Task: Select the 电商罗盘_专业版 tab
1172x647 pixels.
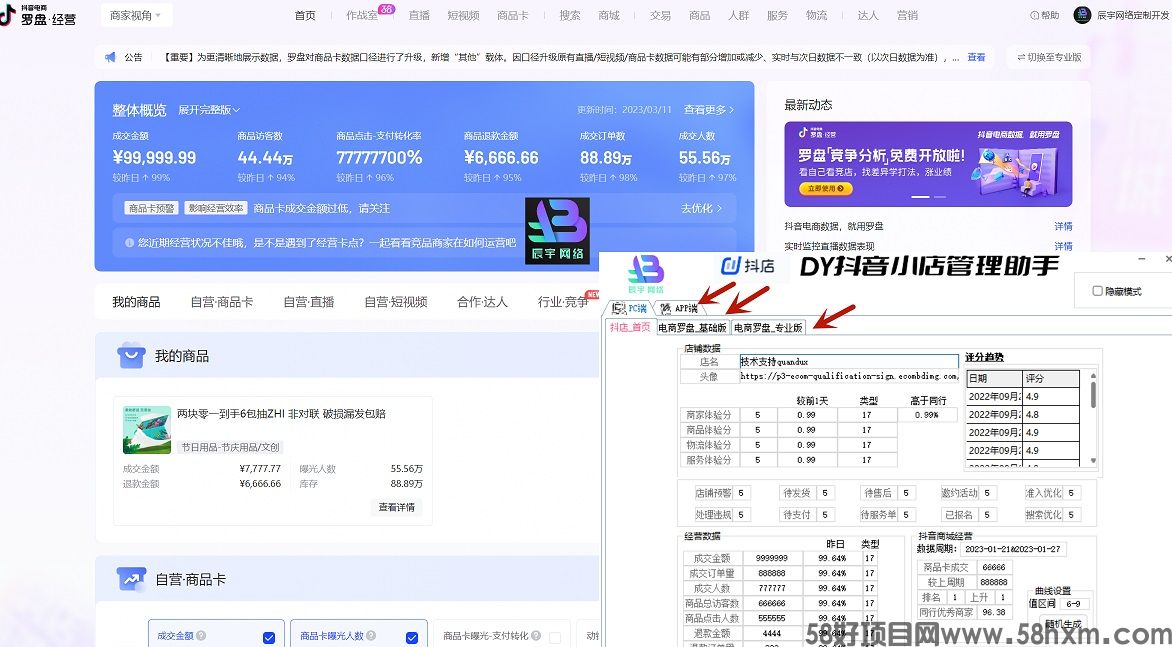Action: point(768,327)
